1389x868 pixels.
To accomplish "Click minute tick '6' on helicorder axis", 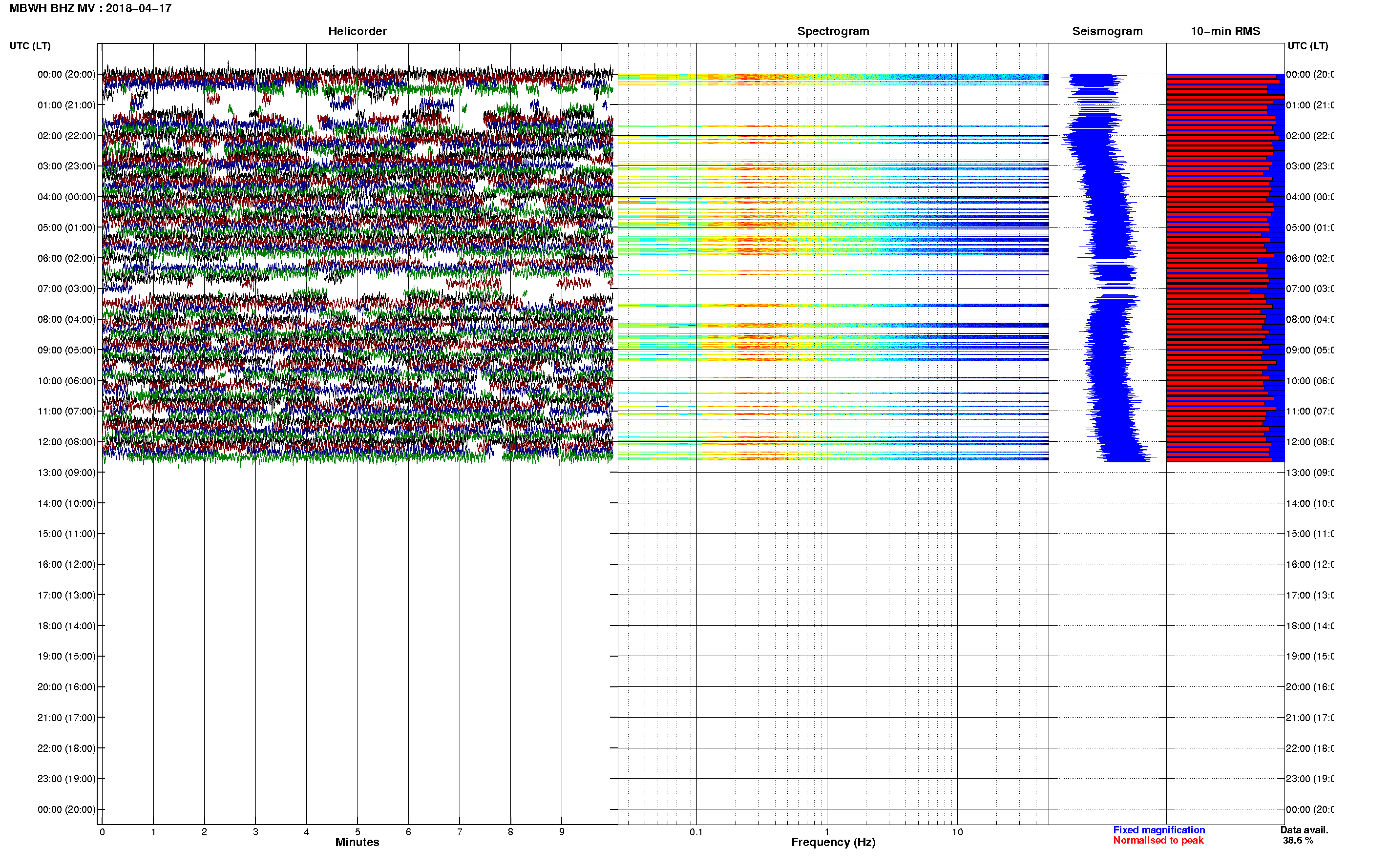I will click(408, 832).
